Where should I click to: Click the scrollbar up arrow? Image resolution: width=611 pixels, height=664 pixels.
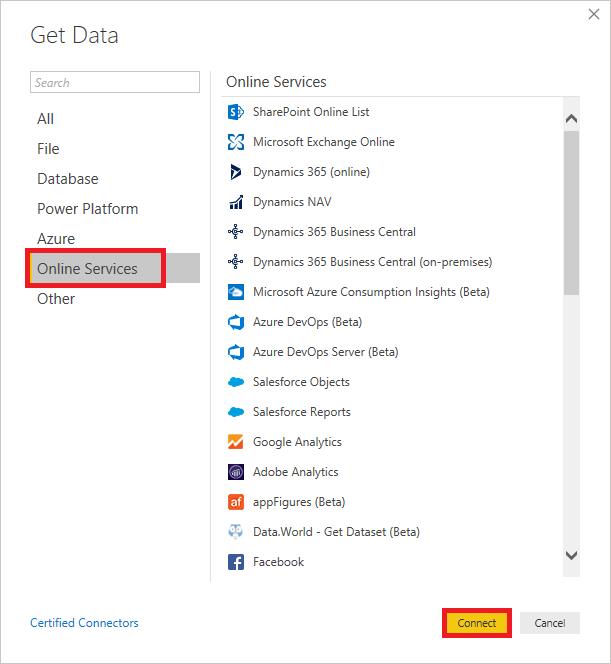click(571, 119)
